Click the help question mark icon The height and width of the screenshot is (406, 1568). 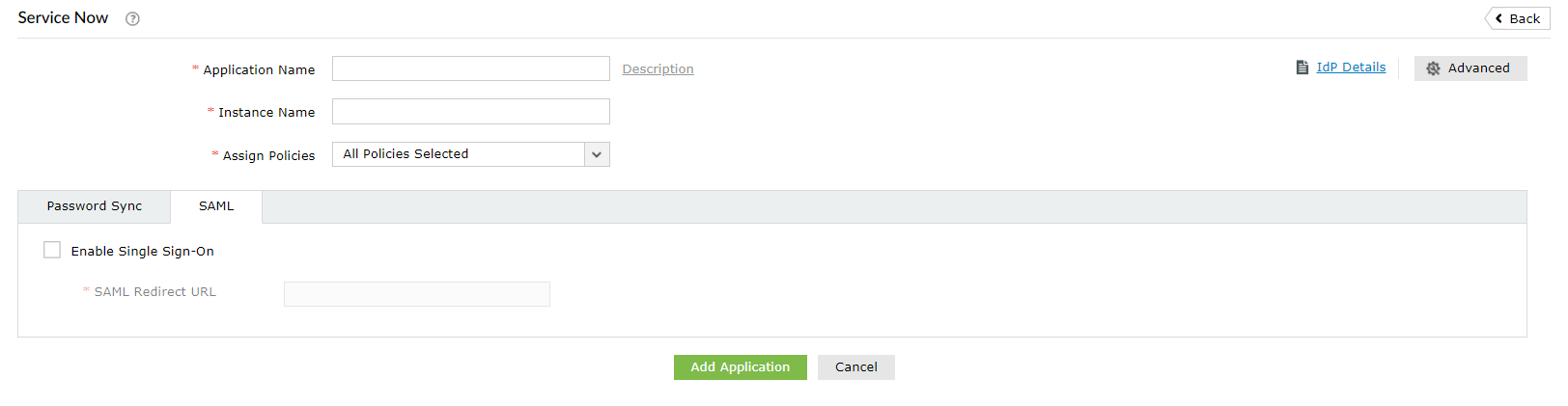point(133,18)
